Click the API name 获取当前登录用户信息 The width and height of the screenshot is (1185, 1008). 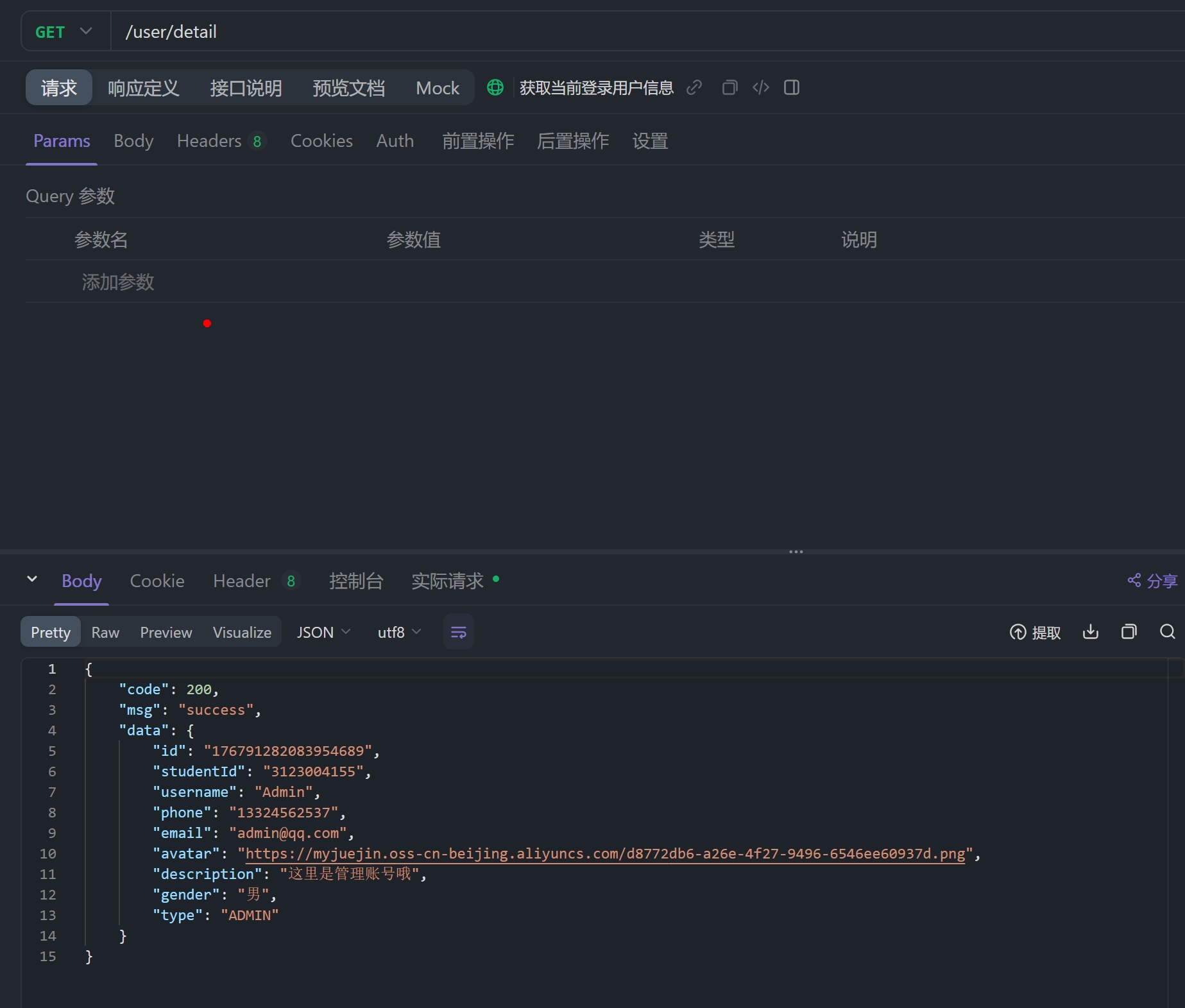point(597,87)
